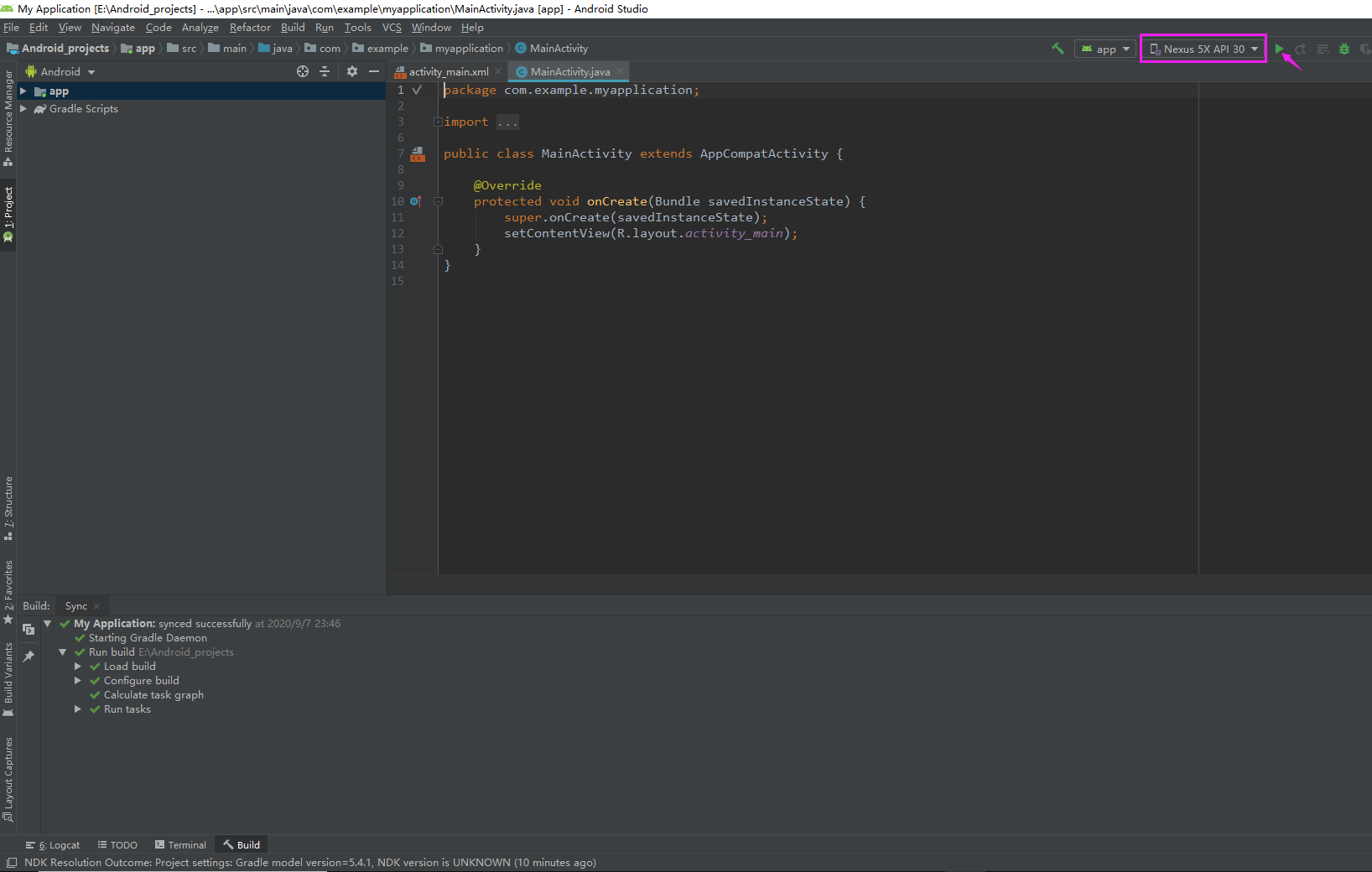The image size is (1372, 872).
Task: Toggle the Structure side panel
Action: pos(8,509)
